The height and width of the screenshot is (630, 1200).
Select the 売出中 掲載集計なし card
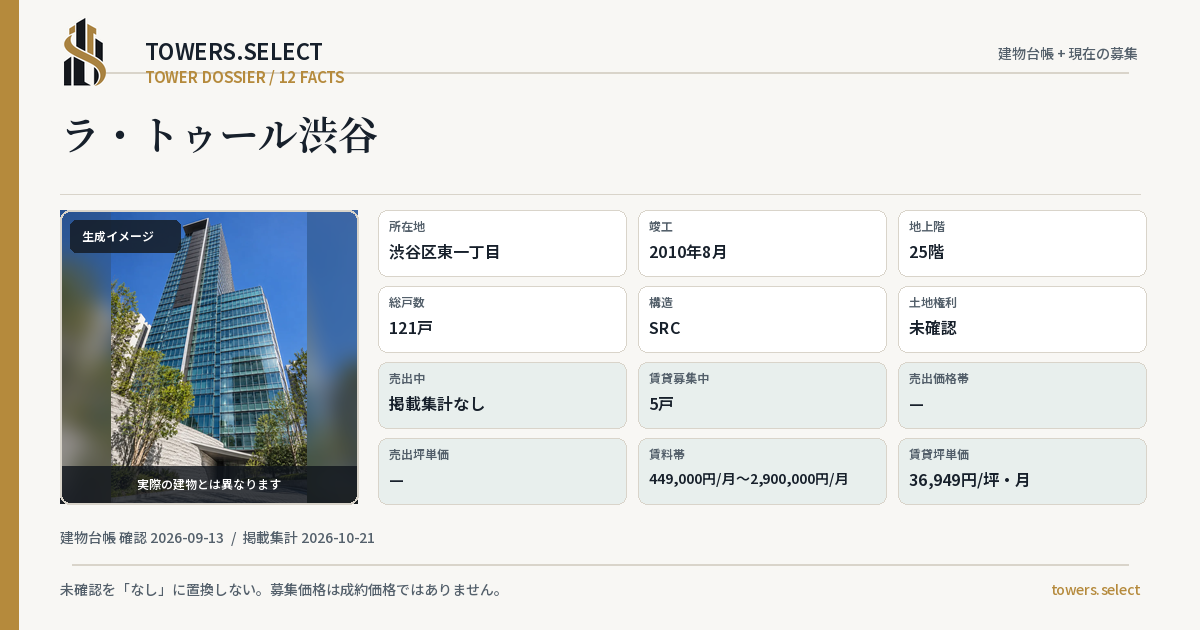pyautogui.click(x=502, y=395)
